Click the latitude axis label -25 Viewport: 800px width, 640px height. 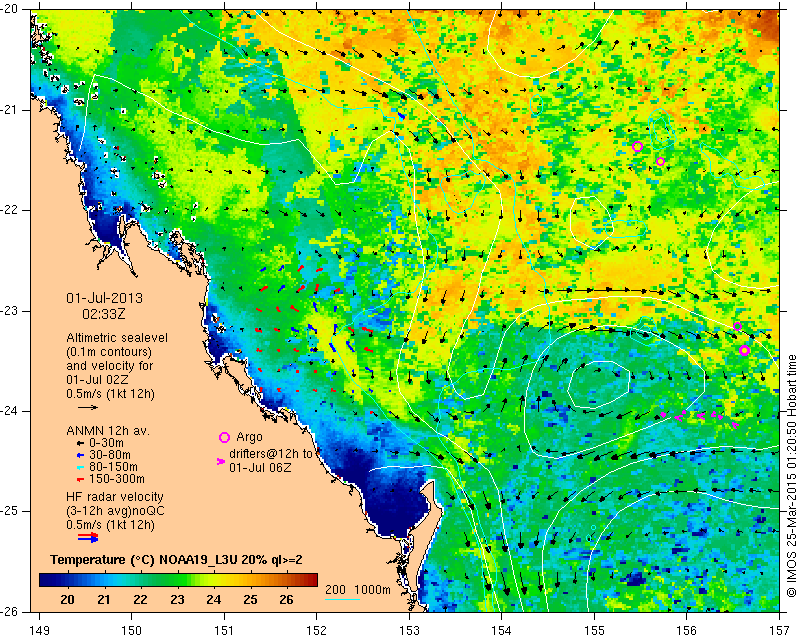point(10,511)
